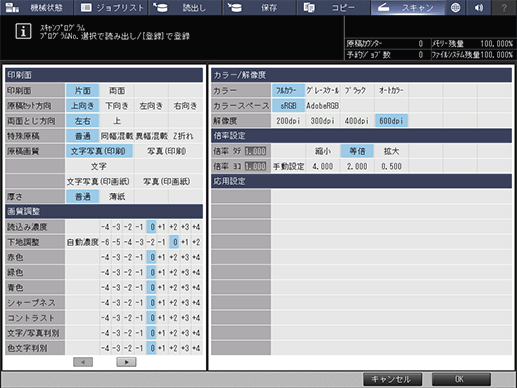517x388 pixels.
Task: Open the 保存 store tab
Action: (x=260, y=7)
